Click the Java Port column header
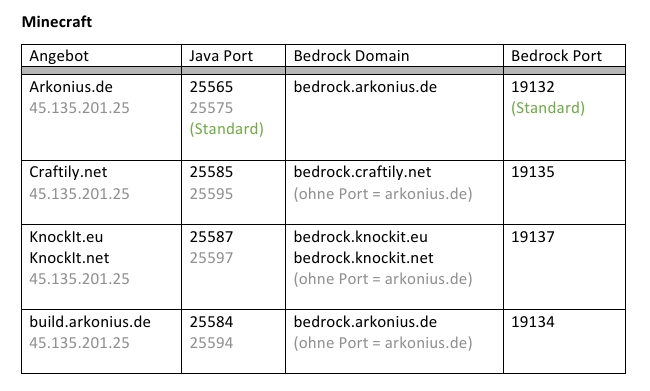The width and height of the screenshot is (650, 391). [221, 56]
